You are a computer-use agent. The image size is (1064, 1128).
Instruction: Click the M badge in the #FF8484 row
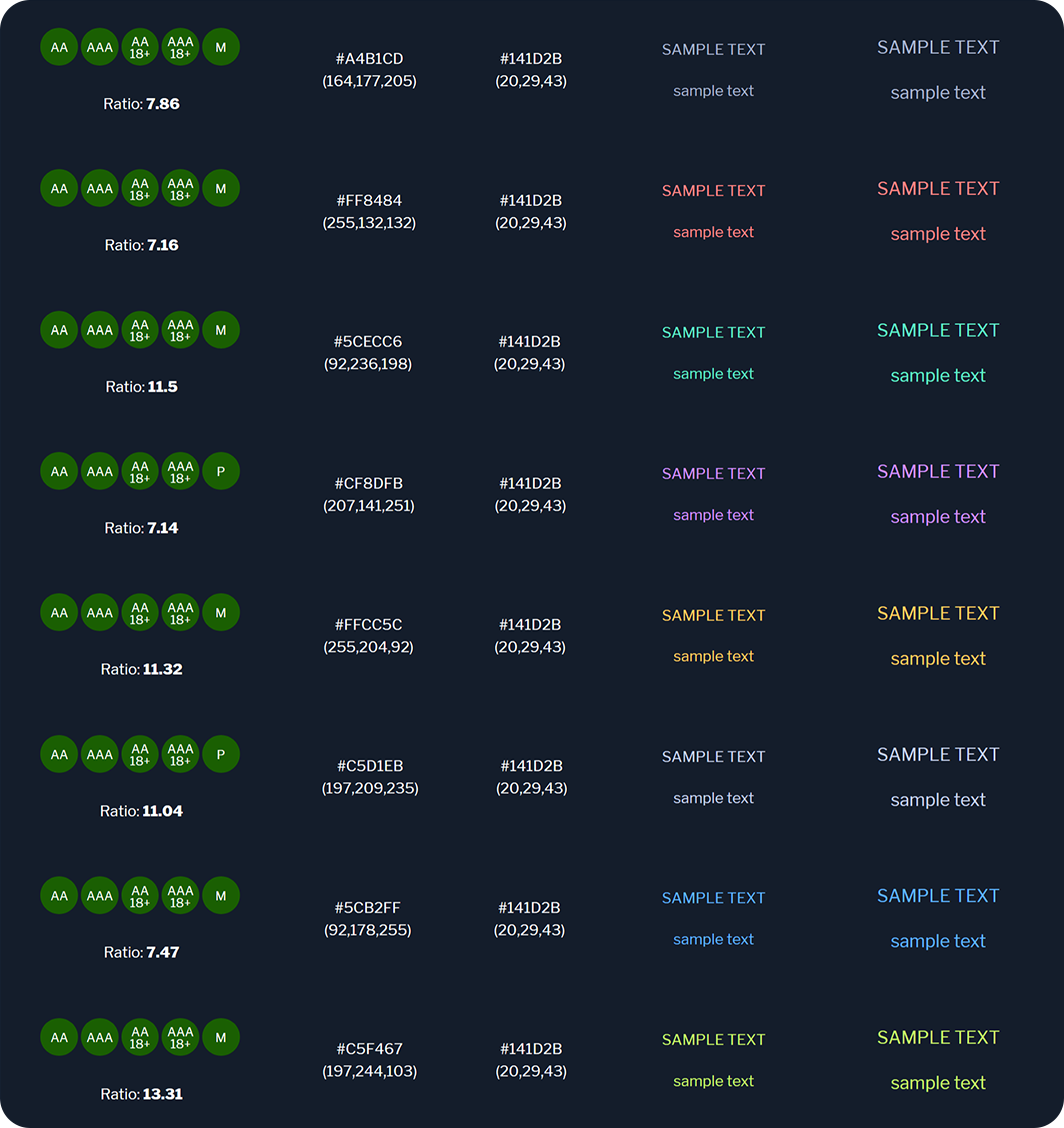coord(221,188)
